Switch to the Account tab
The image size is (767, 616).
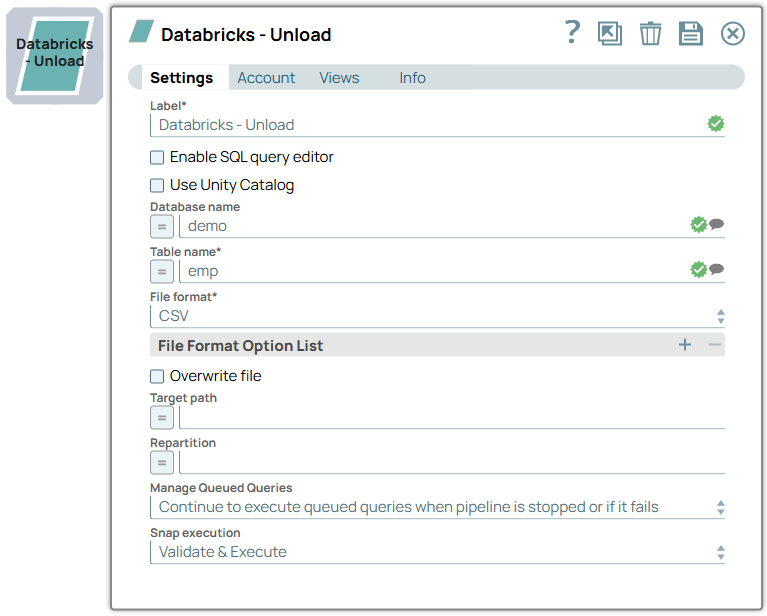pyautogui.click(x=266, y=78)
